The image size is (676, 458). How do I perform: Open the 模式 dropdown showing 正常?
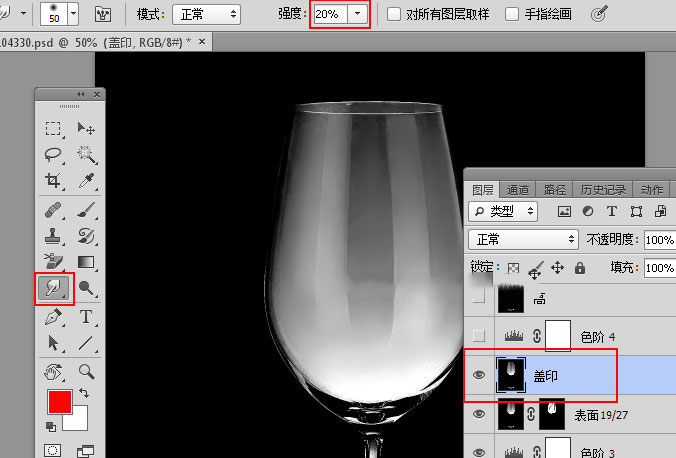tap(206, 14)
